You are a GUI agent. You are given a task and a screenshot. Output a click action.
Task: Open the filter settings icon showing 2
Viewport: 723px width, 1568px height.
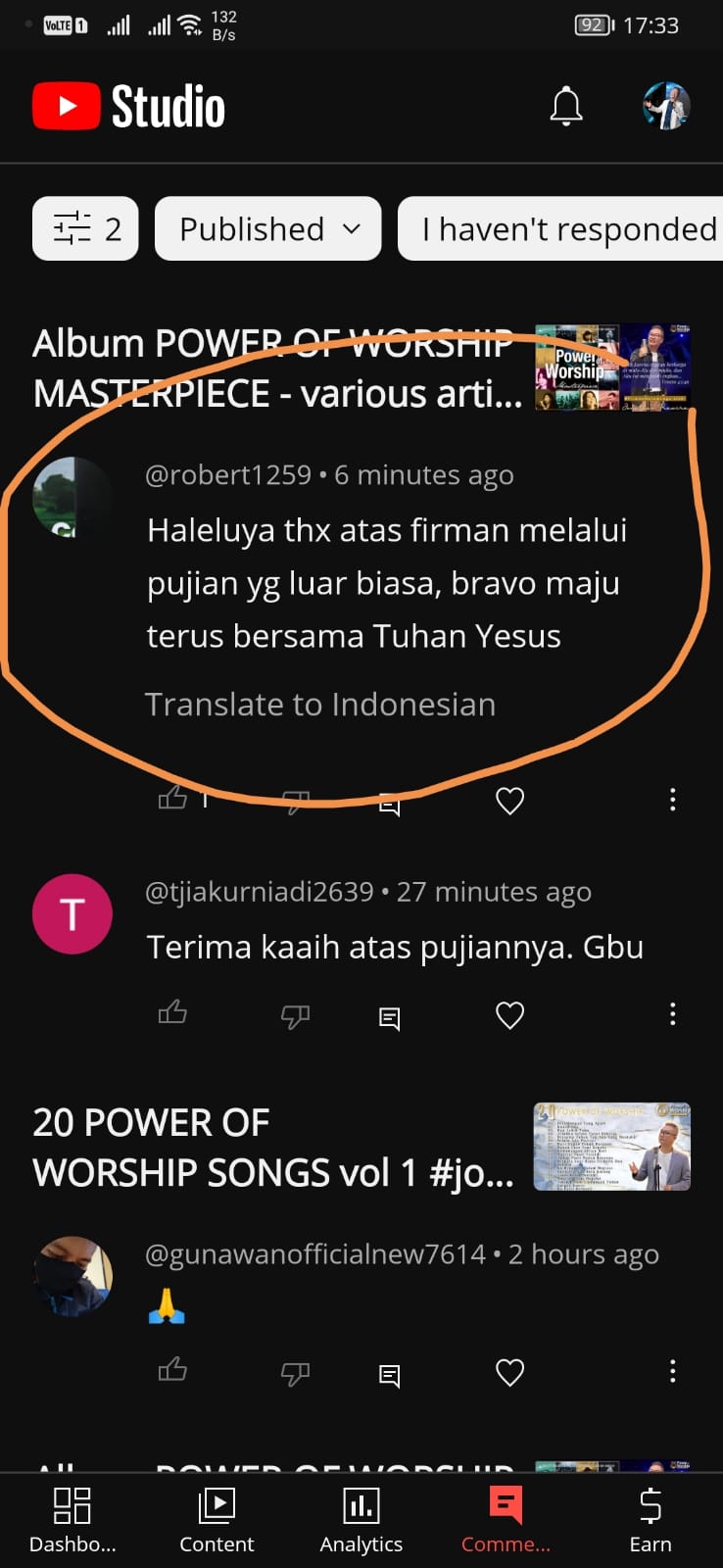click(x=85, y=228)
